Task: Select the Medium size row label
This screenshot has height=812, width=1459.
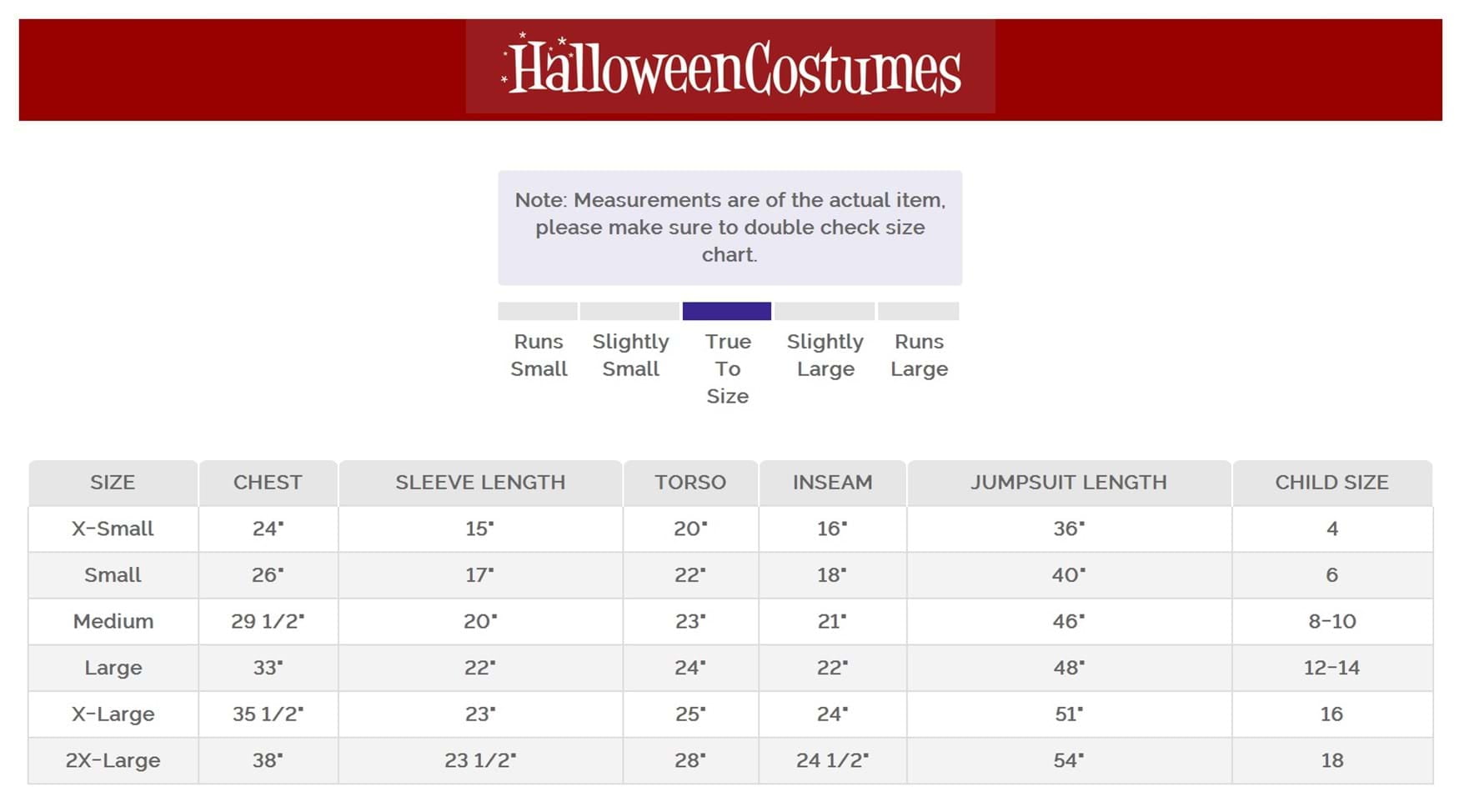Action: pos(113,621)
